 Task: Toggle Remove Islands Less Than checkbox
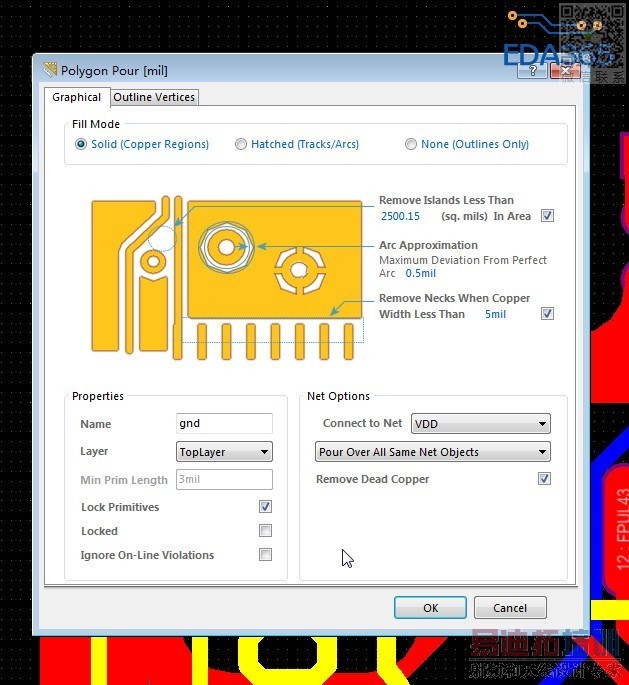pyautogui.click(x=547, y=215)
